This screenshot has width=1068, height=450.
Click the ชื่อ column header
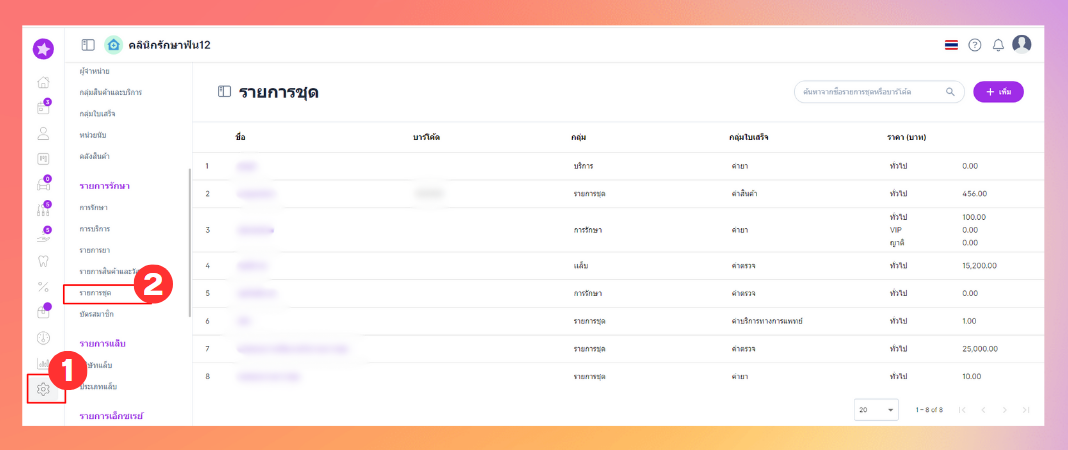pyautogui.click(x=240, y=138)
